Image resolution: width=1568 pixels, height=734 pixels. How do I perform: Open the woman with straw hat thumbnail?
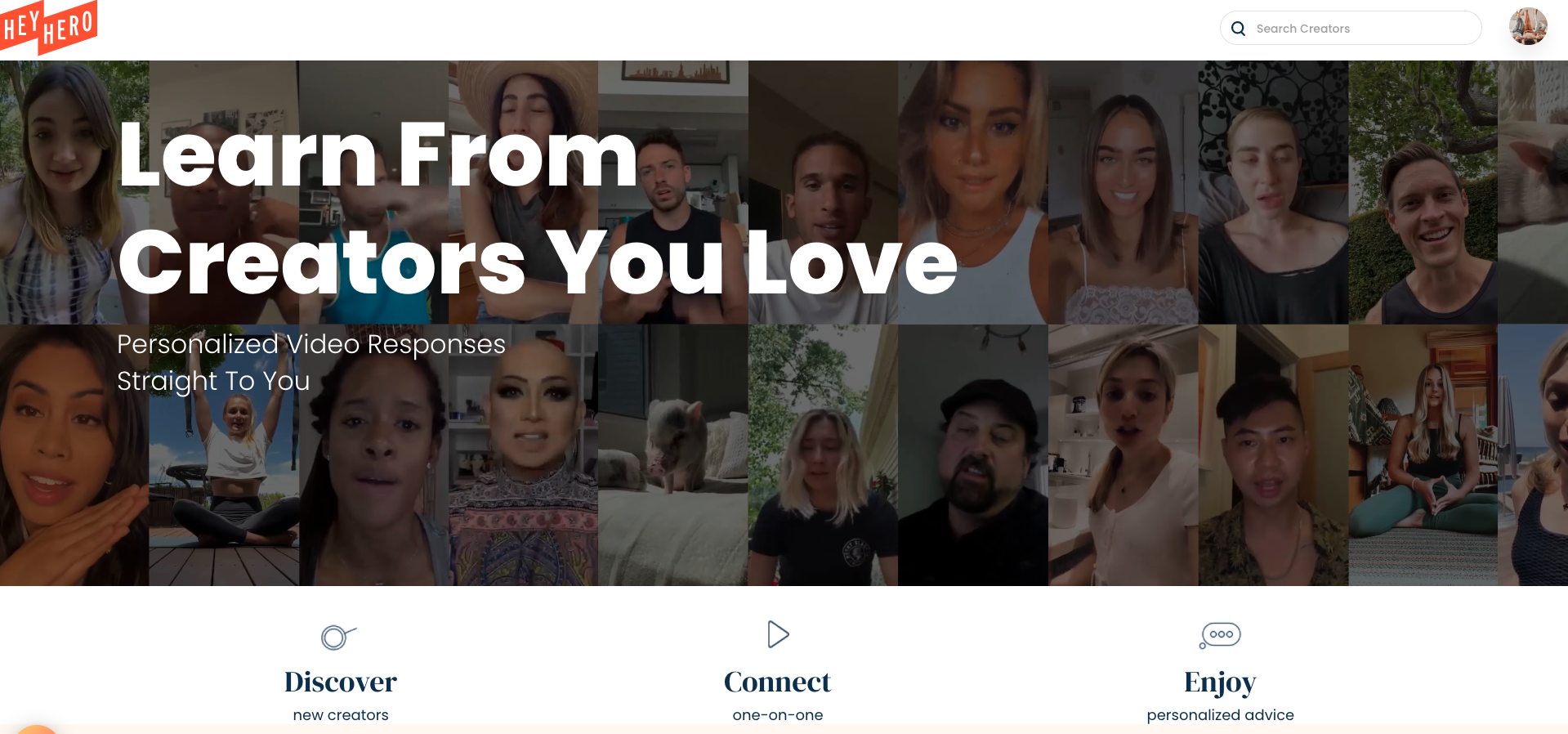(x=523, y=192)
